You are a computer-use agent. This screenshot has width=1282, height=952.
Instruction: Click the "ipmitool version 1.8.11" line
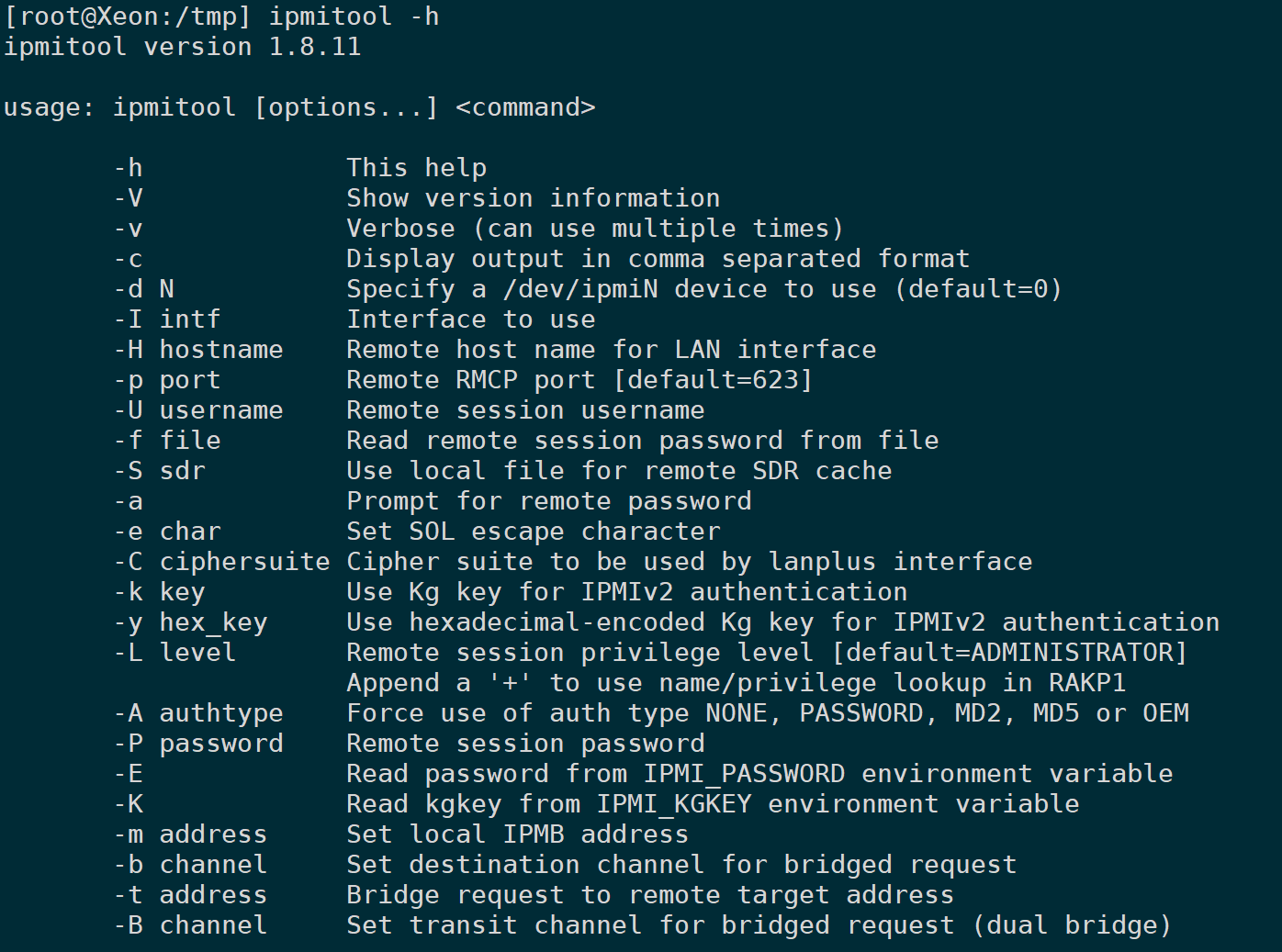click(182, 47)
